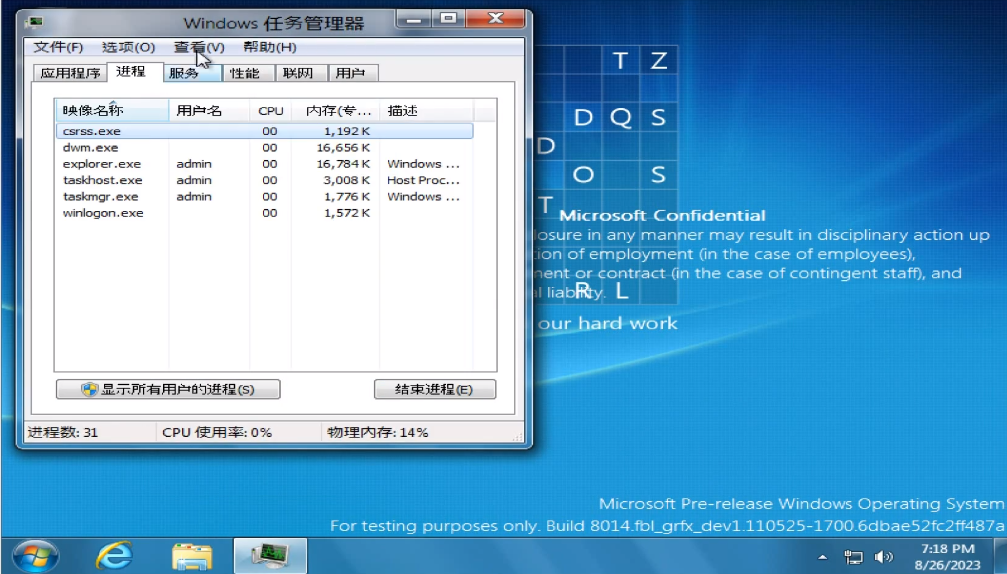Screen dimensions: 1007x574
Task: Click Task Manager icon on taskbar
Action: (x=270, y=555)
